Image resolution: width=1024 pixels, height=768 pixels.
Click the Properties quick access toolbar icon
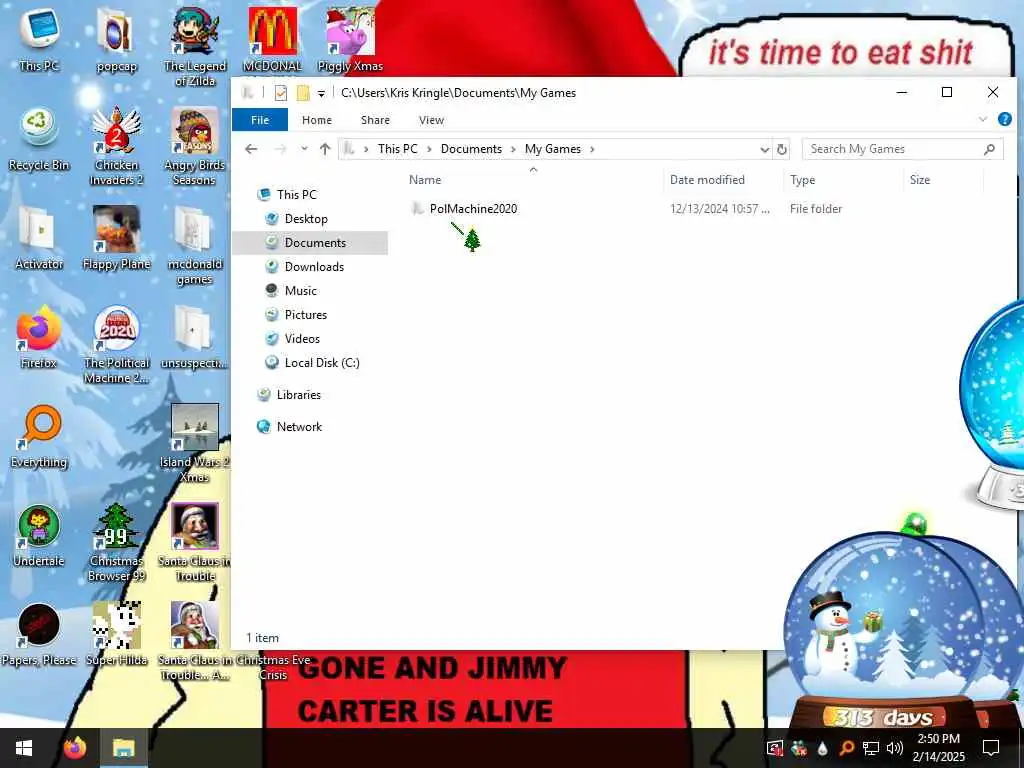pos(281,93)
